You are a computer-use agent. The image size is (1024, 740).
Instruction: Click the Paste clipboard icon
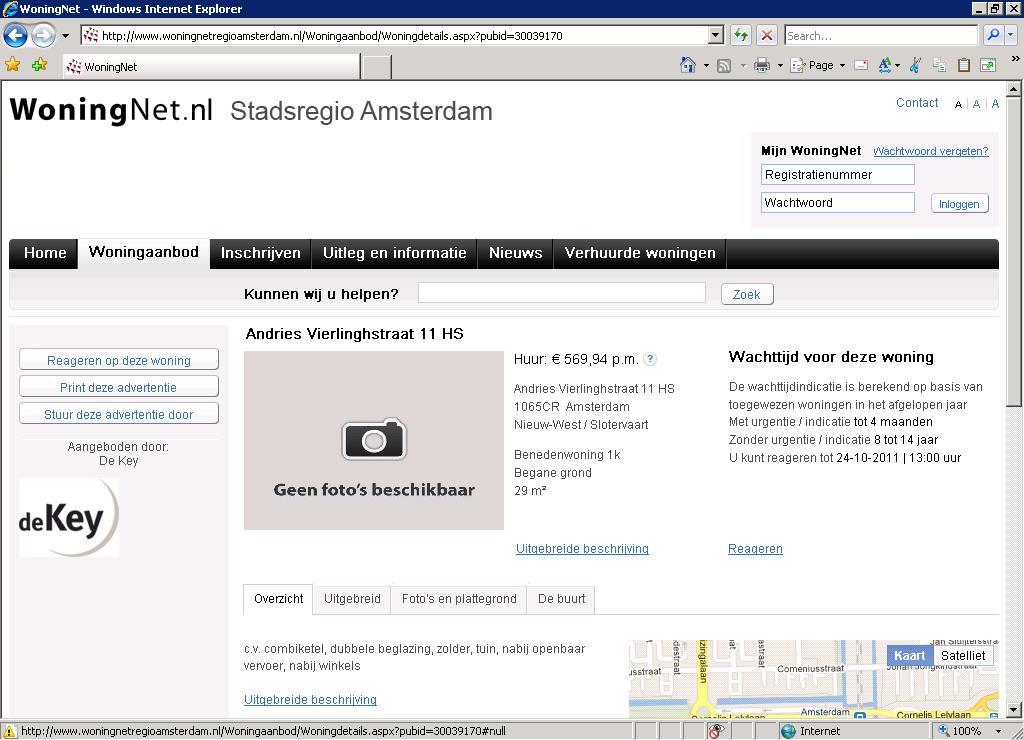(x=964, y=65)
